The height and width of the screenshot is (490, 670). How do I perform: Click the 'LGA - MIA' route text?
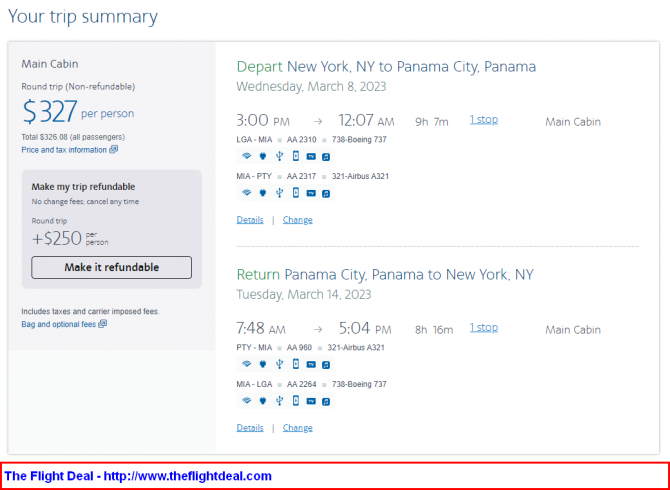click(x=254, y=140)
